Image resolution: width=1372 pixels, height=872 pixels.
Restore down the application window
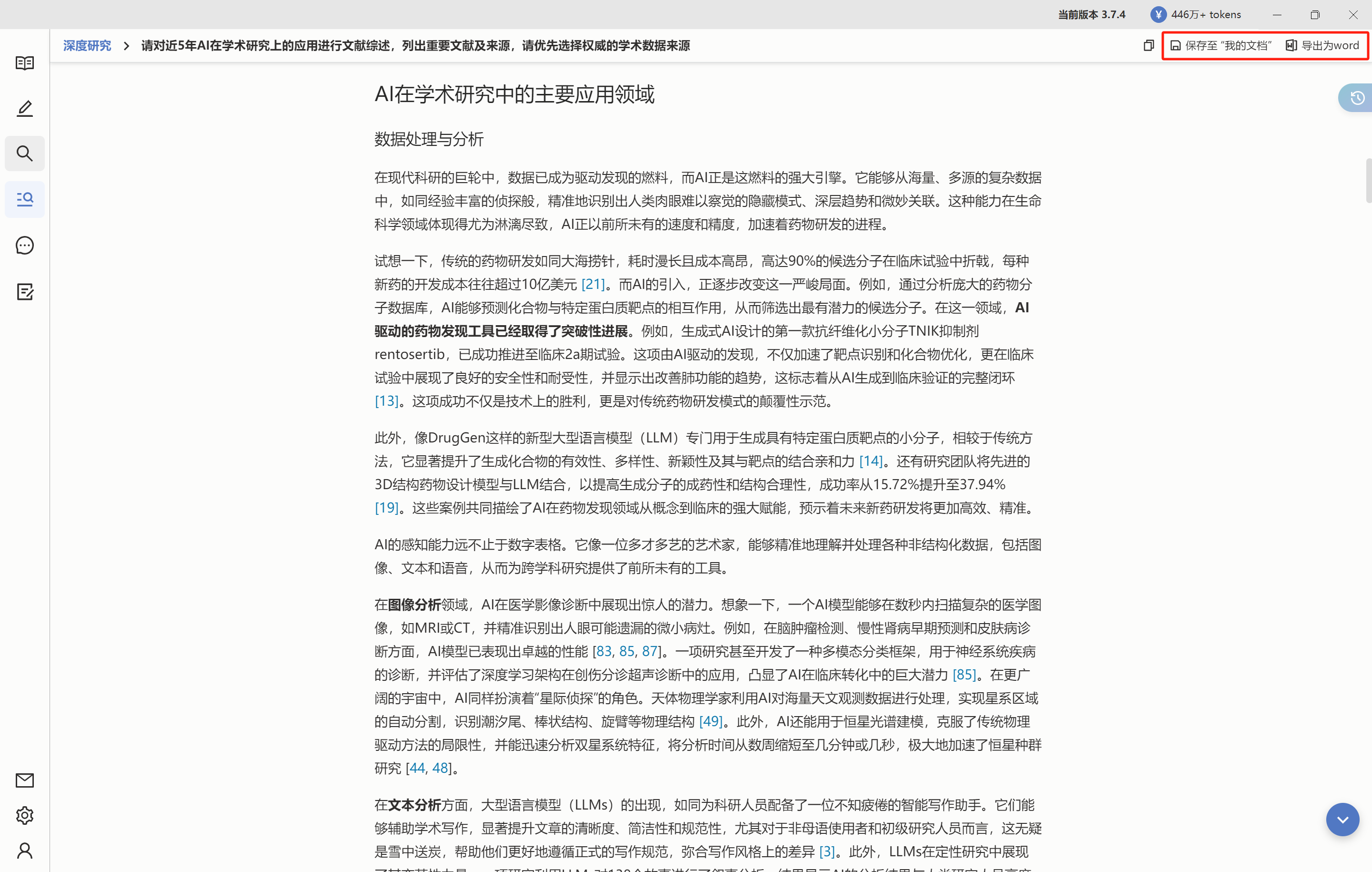[x=1315, y=15]
